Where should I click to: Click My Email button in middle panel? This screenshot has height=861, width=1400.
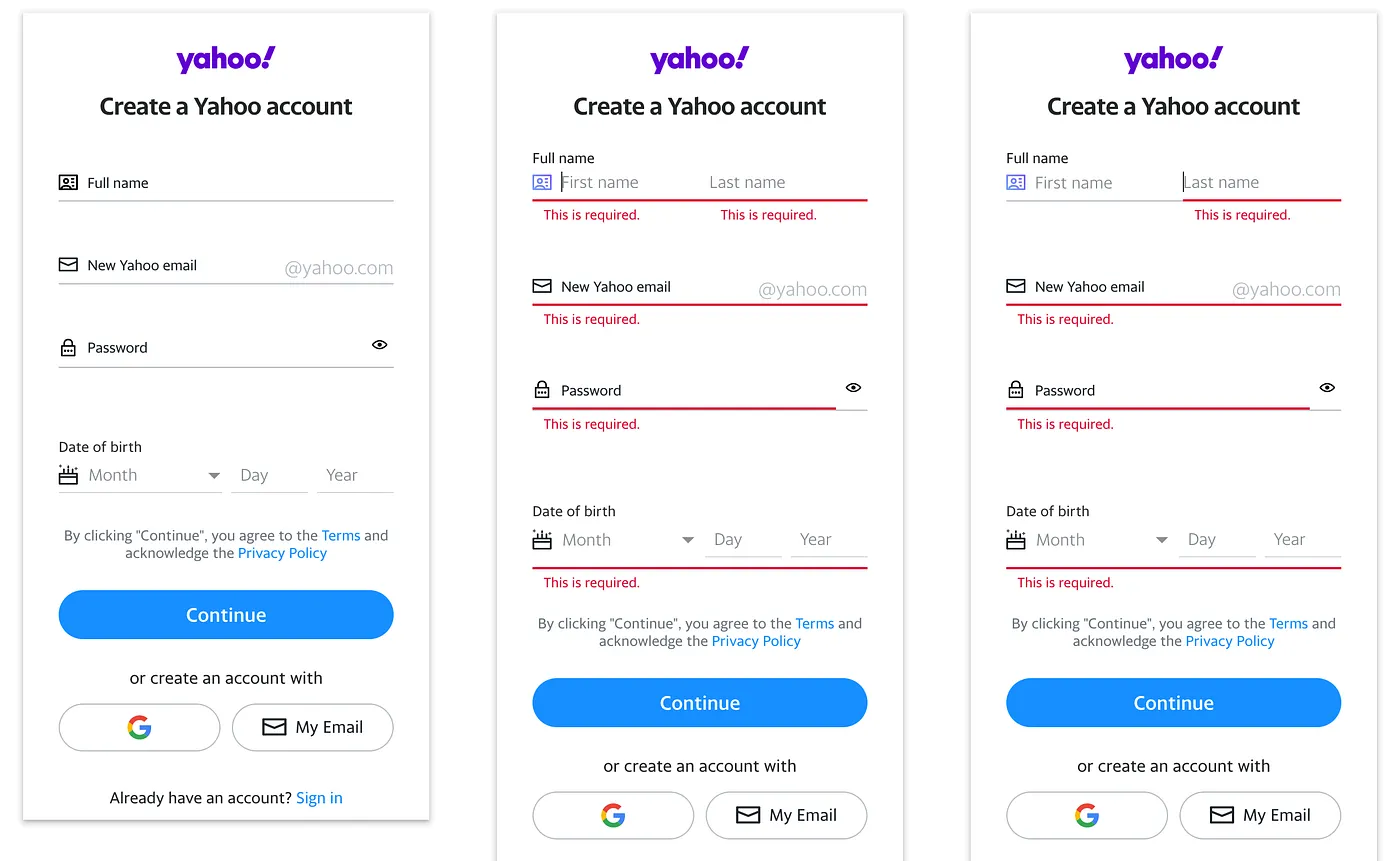pos(786,815)
